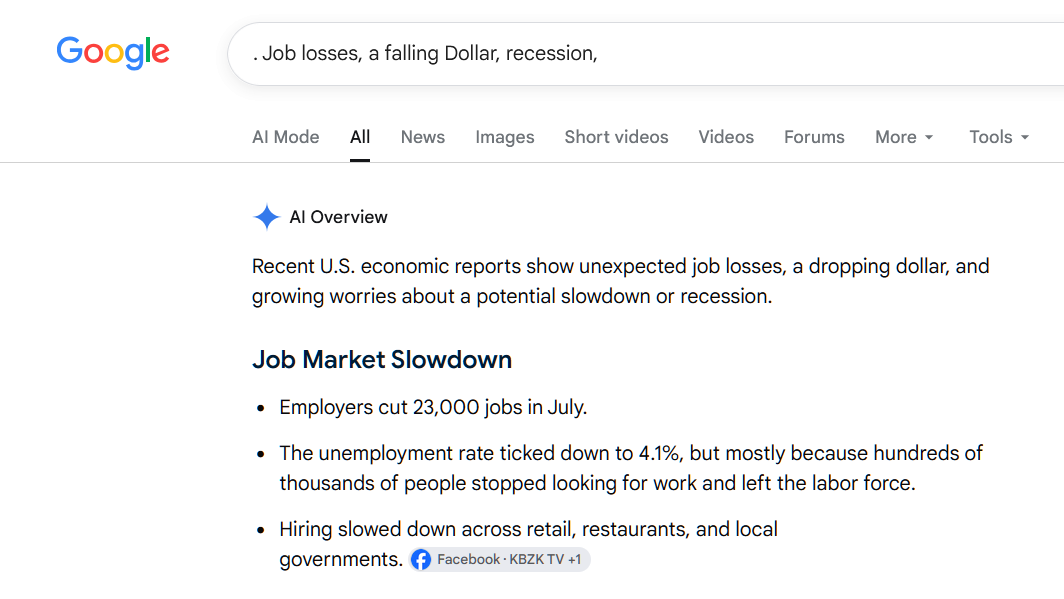1064x599 pixels.
Task: Click inside the search query field
Action: point(645,54)
